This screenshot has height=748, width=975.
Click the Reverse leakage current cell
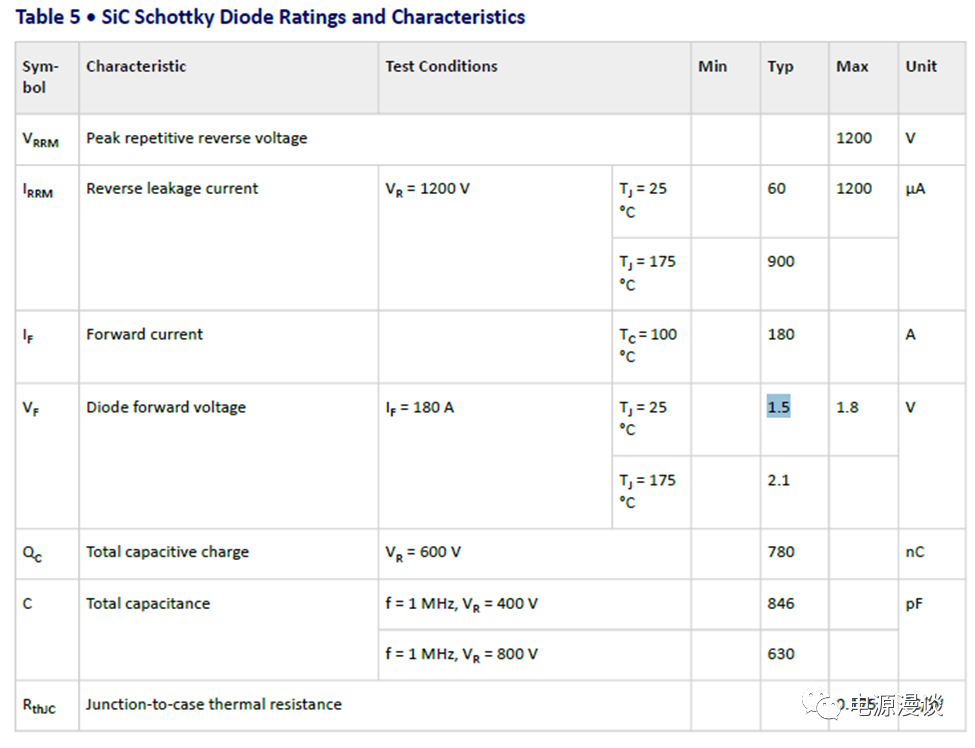pos(172,188)
